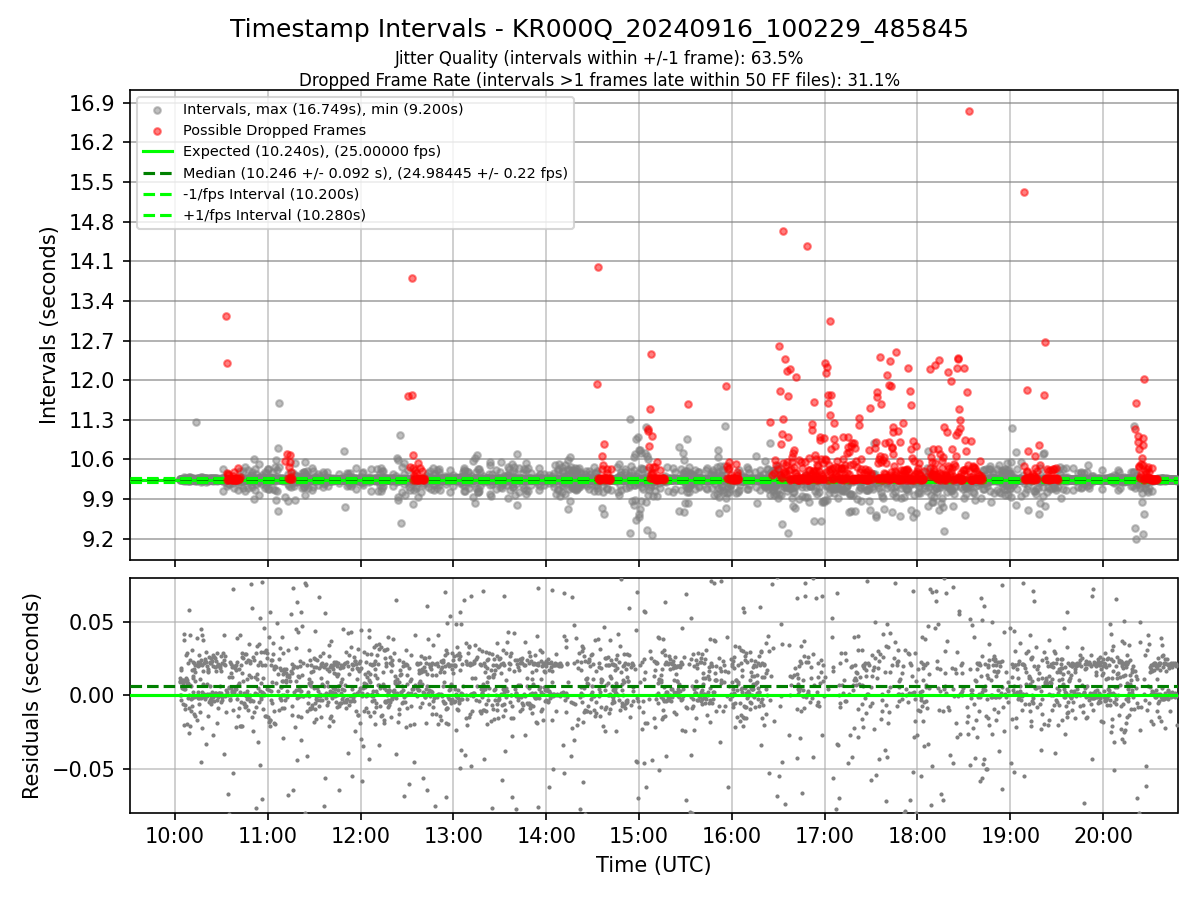Select legend entry 'Expected (10.240s), (25.00000 fps)'
Viewport: 1200px width, 900px height.
coord(314,152)
